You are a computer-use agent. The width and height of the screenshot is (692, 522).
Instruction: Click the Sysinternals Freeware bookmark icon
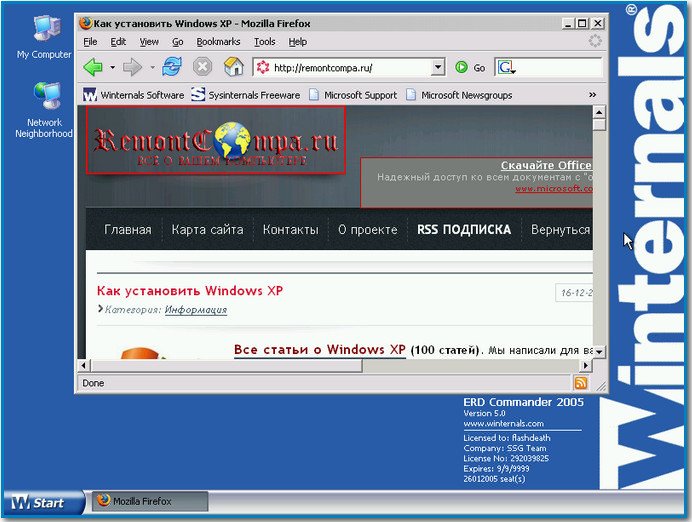click(198, 94)
